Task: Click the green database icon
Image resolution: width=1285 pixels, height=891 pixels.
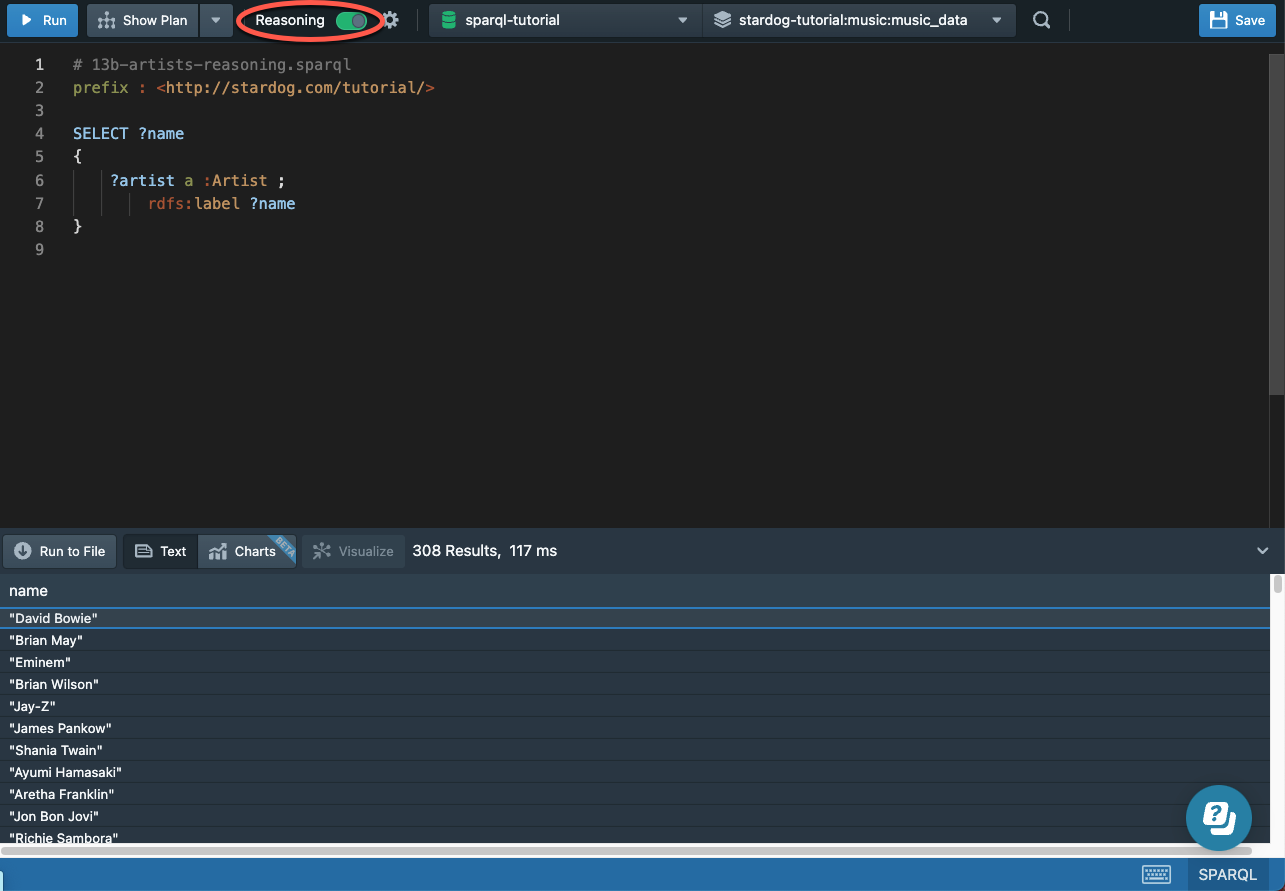Action: pyautogui.click(x=449, y=20)
